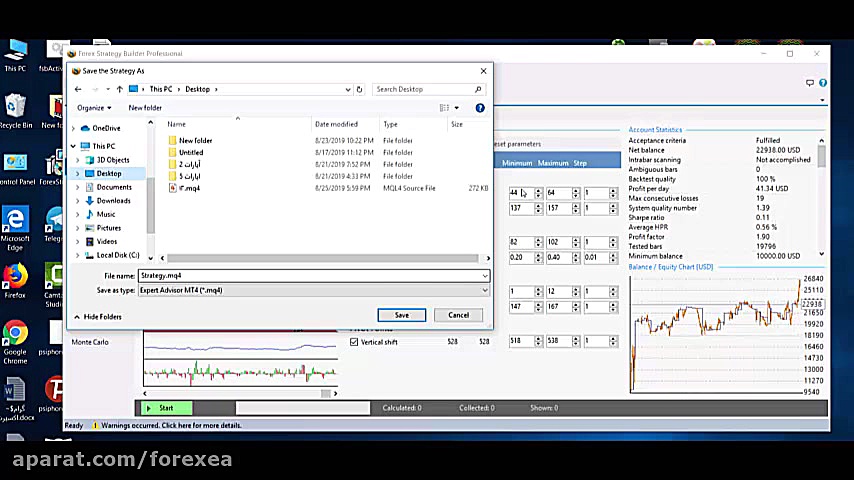
Task: Click the warning icon in status bar
Action: (95, 426)
